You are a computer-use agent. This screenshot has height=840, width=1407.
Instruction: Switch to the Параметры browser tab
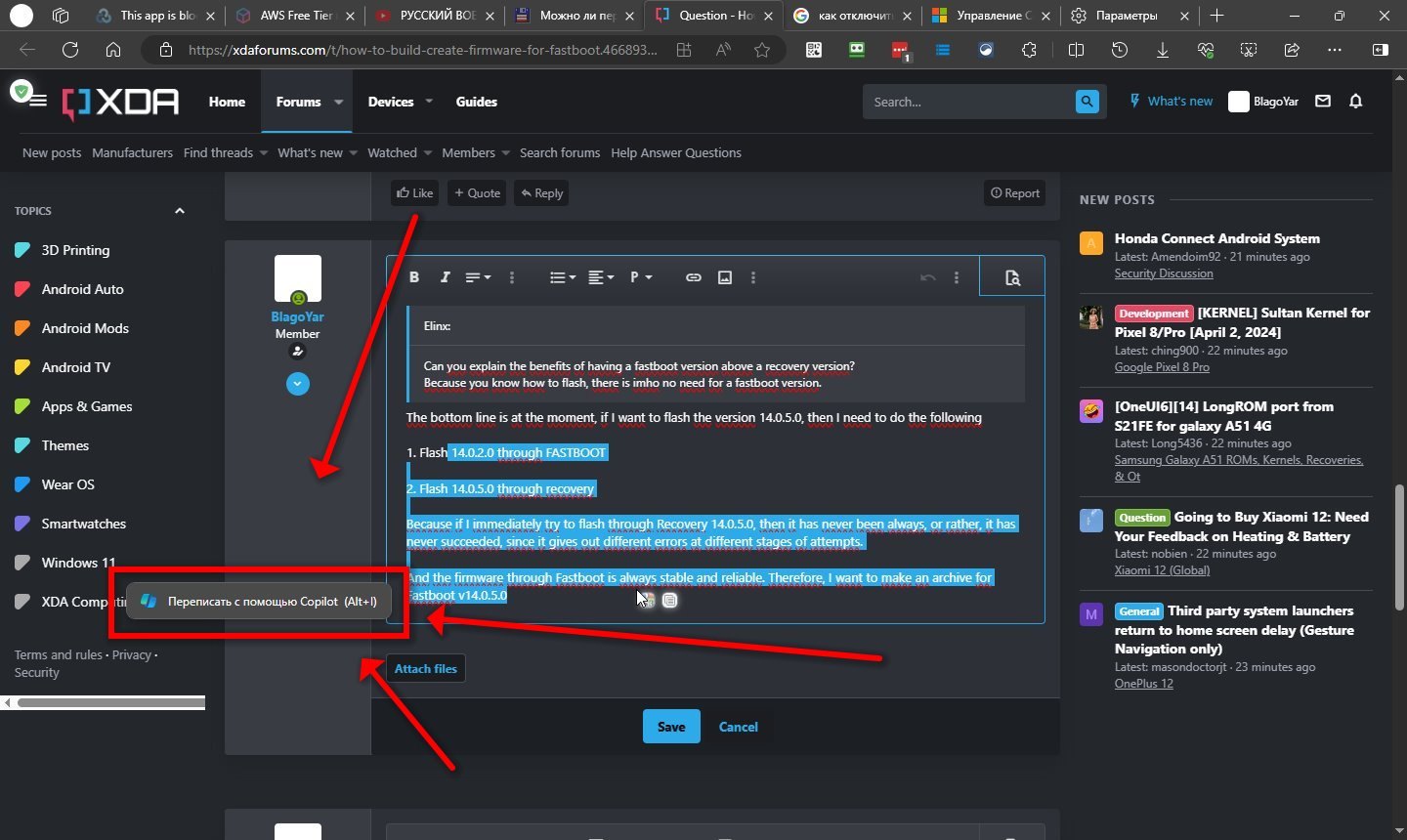coord(1129,16)
